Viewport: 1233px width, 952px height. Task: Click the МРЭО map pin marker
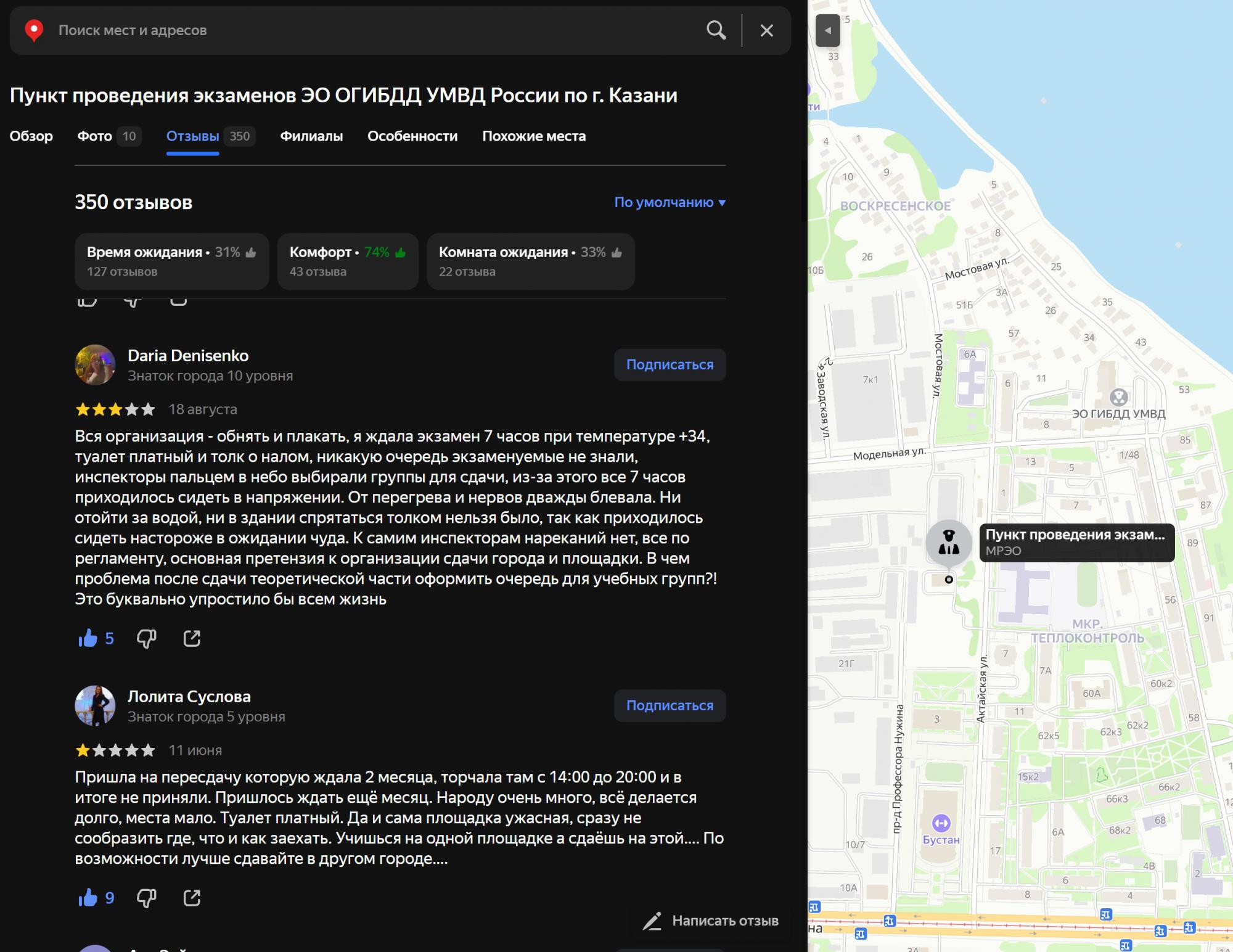pyautogui.click(x=949, y=542)
